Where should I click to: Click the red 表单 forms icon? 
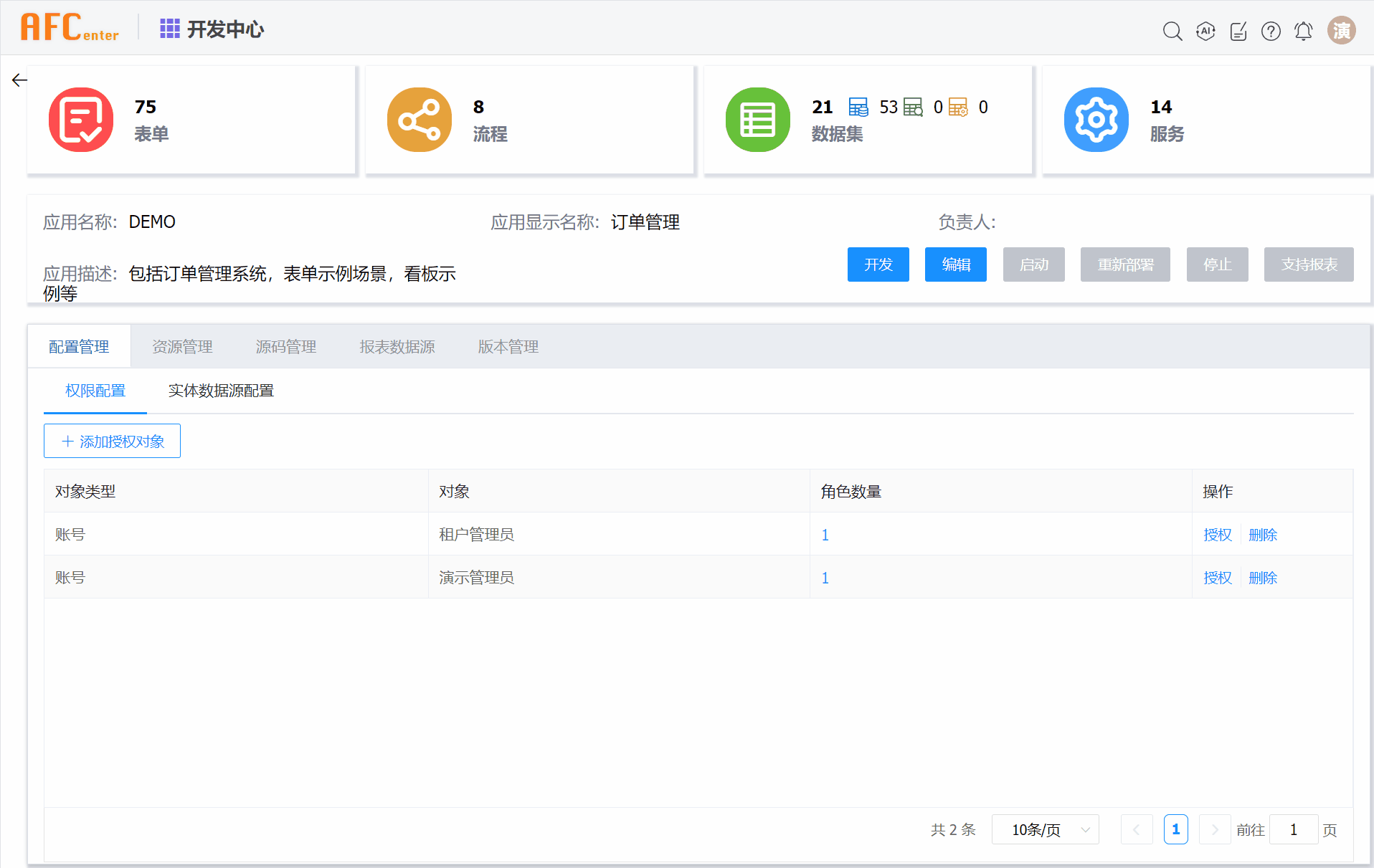click(x=81, y=120)
